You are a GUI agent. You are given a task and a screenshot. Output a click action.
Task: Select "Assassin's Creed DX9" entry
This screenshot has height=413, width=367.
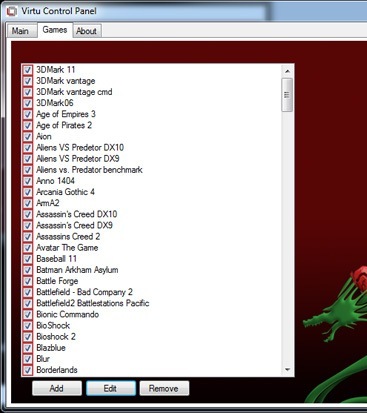pos(74,225)
